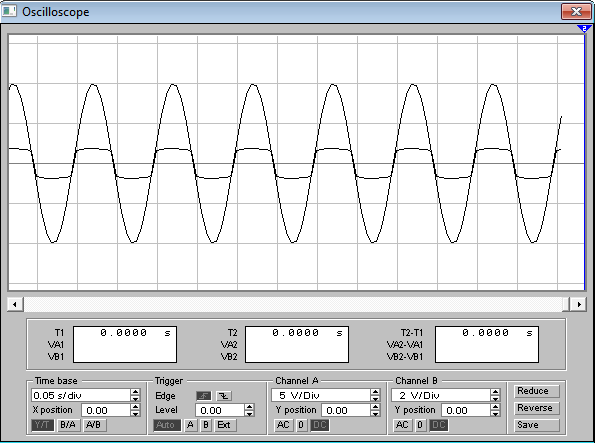Select AC coupling for Channel A
The width and height of the screenshot is (597, 444).
(x=283, y=425)
